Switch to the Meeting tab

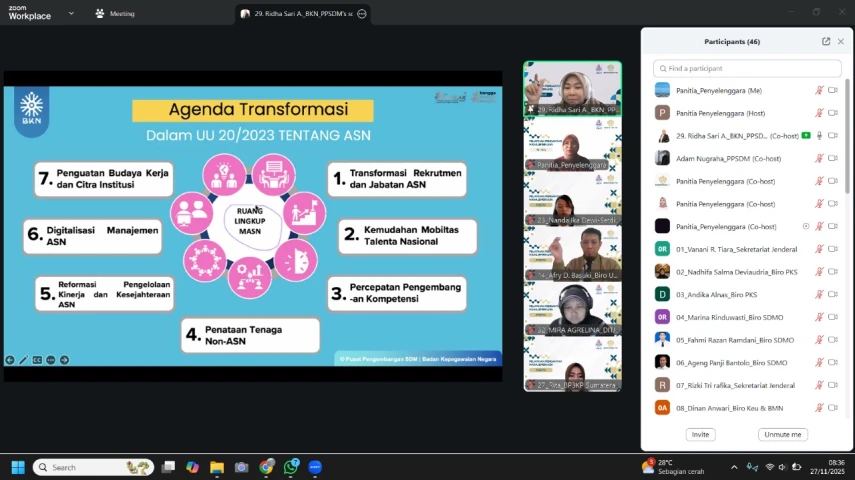click(115, 14)
